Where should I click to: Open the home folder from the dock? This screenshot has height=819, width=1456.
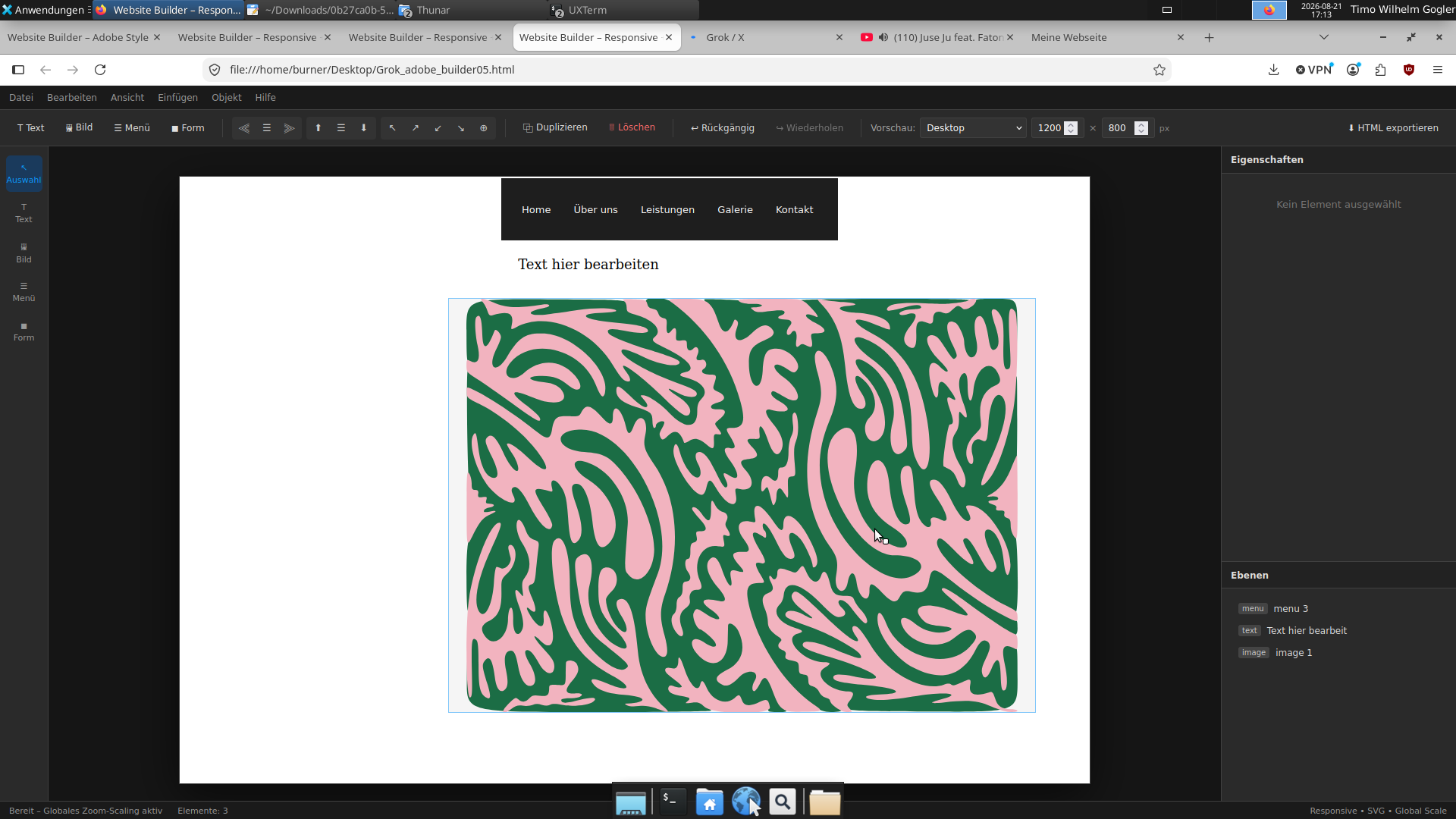point(710,802)
